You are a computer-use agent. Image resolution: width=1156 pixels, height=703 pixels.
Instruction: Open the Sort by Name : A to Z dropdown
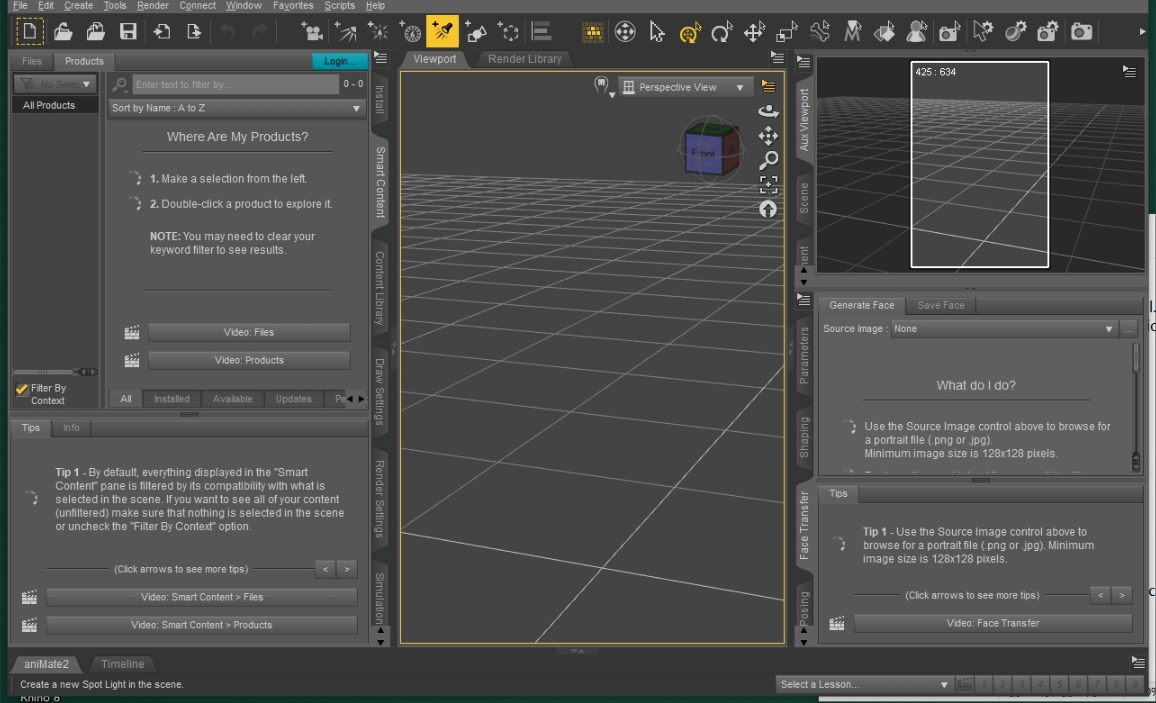pyautogui.click(x=236, y=107)
